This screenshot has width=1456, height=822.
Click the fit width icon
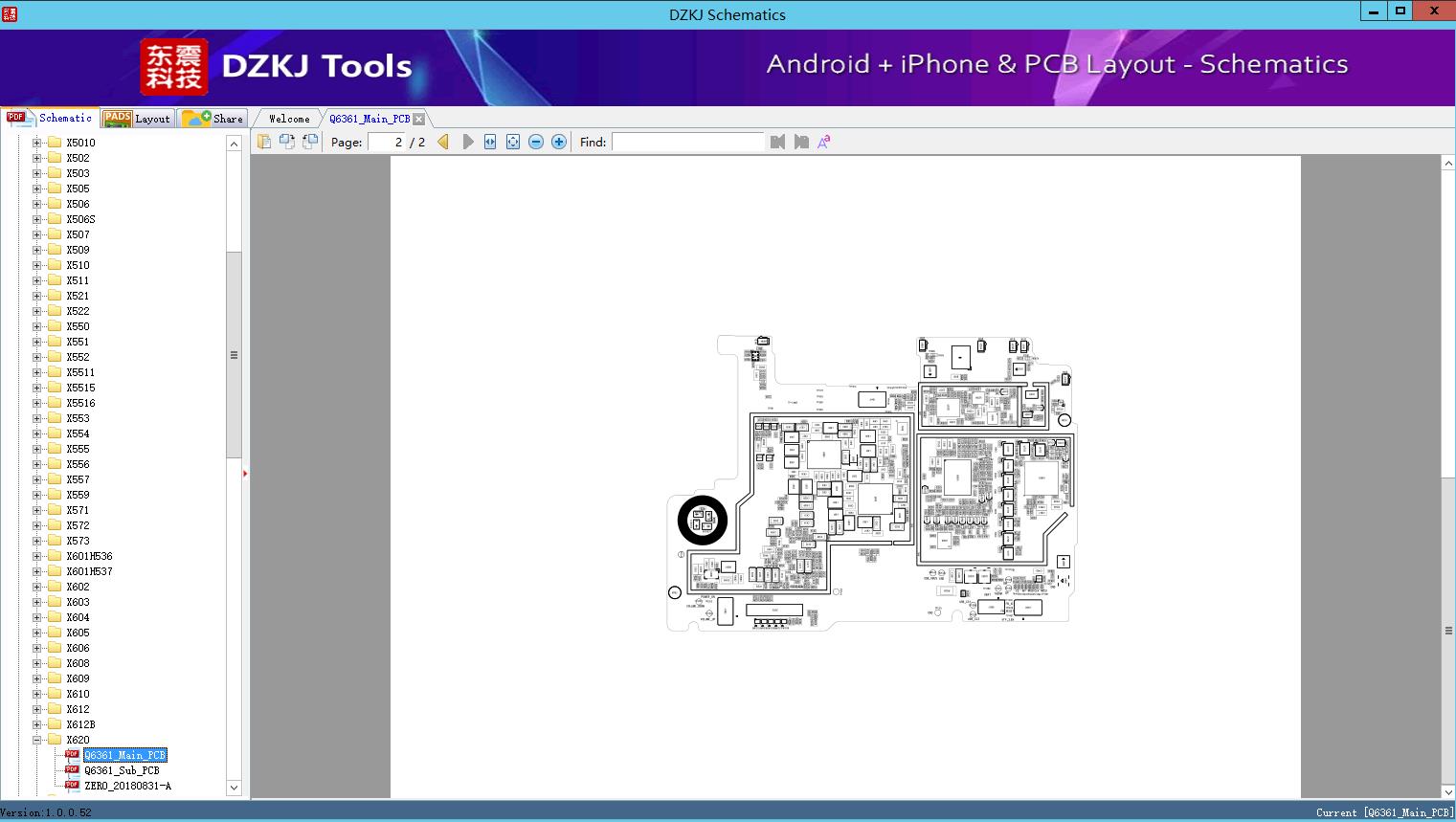click(x=490, y=142)
